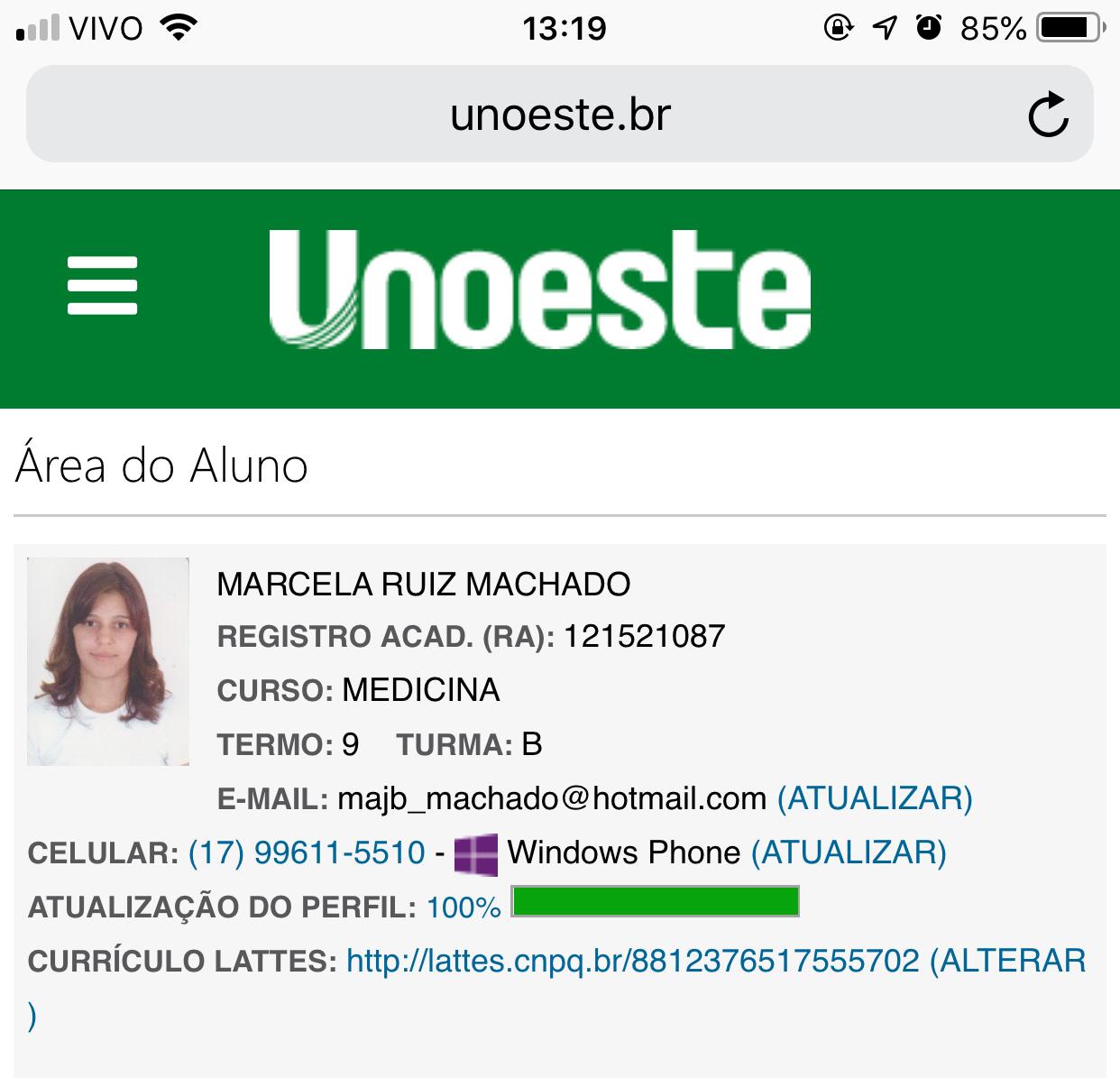
Task: Click ATUALIZAR next to Windows Phone
Action: pyautogui.click(x=849, y=852)
